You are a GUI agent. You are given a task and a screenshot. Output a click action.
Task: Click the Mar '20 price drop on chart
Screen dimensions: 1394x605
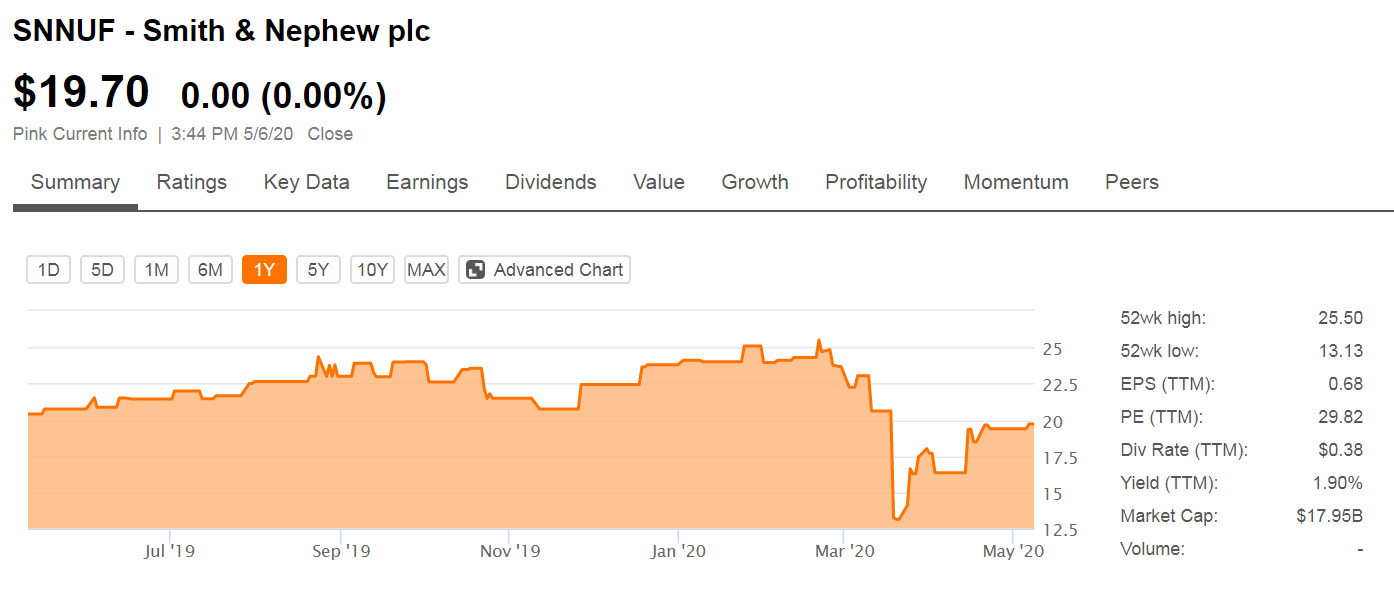(891, 465)
